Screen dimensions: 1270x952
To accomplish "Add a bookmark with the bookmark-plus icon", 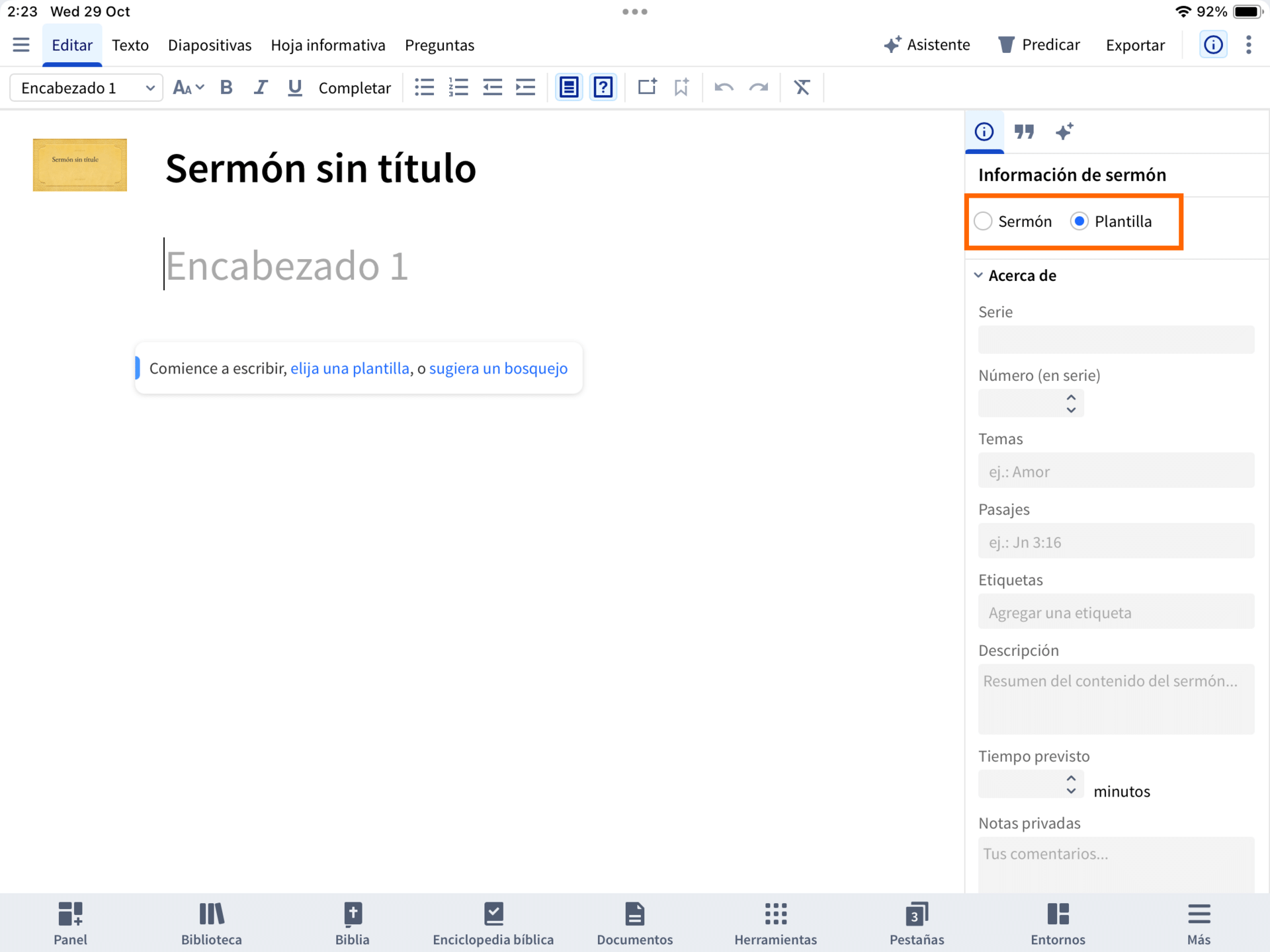I will [681, 87].
